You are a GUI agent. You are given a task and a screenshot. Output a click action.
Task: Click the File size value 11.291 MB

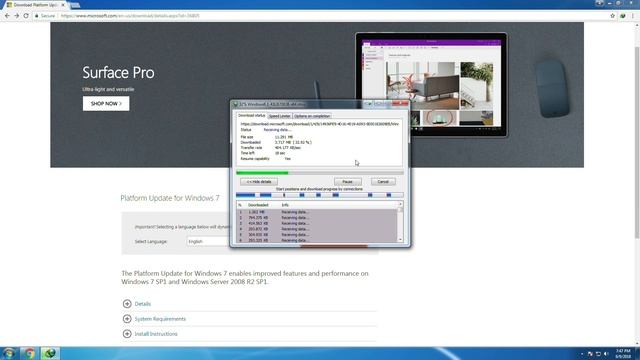(x=284, y=137)
